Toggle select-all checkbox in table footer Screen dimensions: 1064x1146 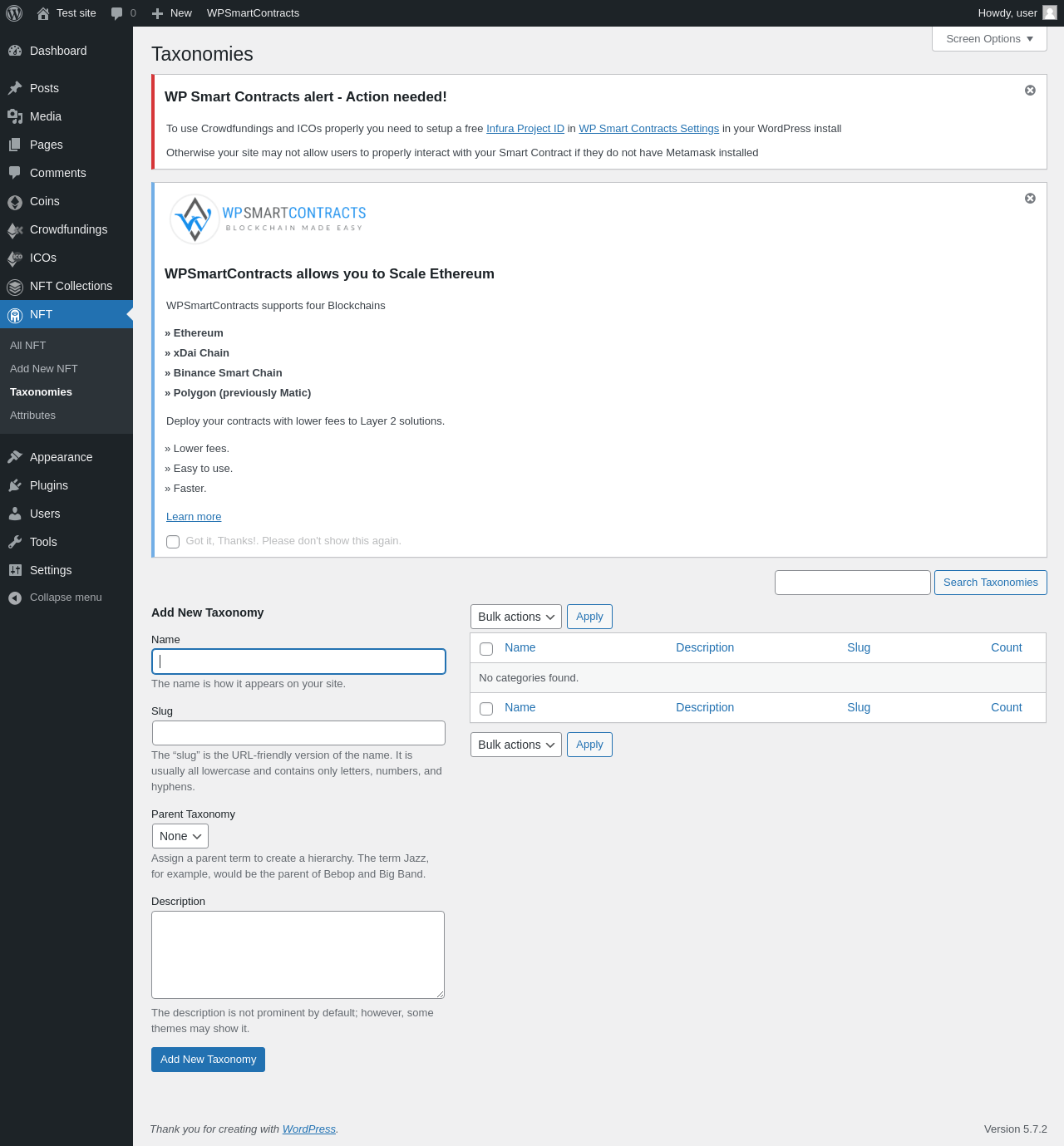[x=486, y=709]
